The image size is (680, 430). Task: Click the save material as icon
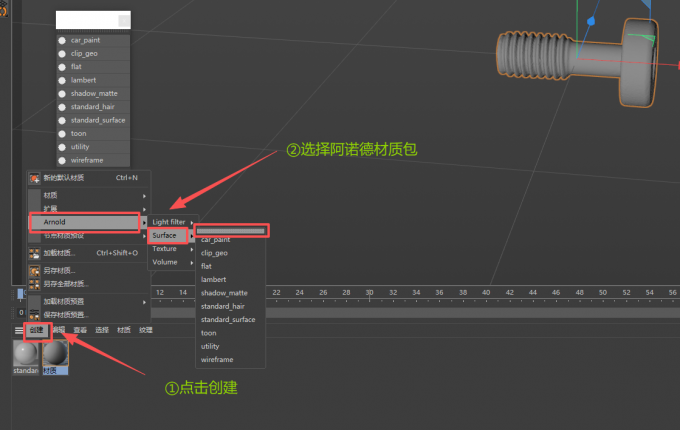[34, 270]
